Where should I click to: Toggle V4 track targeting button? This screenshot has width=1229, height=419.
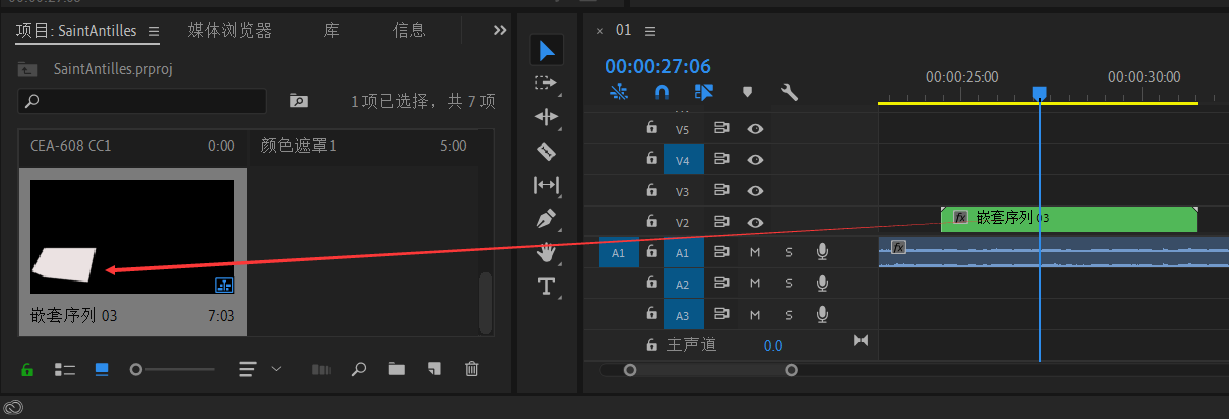click(683, 159)
